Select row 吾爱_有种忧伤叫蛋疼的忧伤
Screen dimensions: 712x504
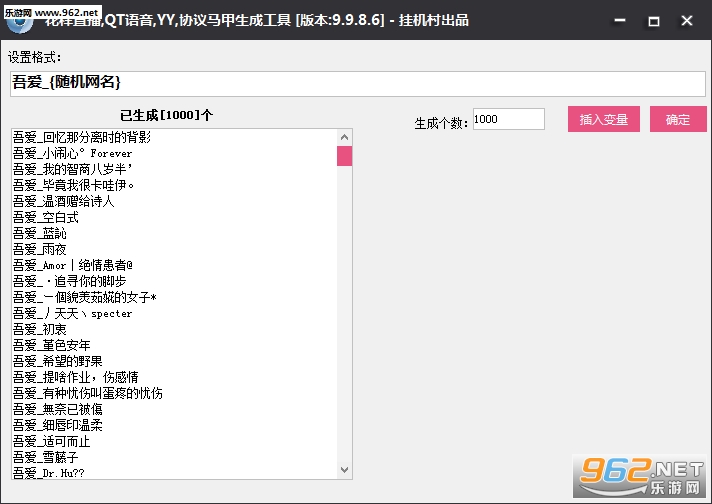(x=174, y=393)
